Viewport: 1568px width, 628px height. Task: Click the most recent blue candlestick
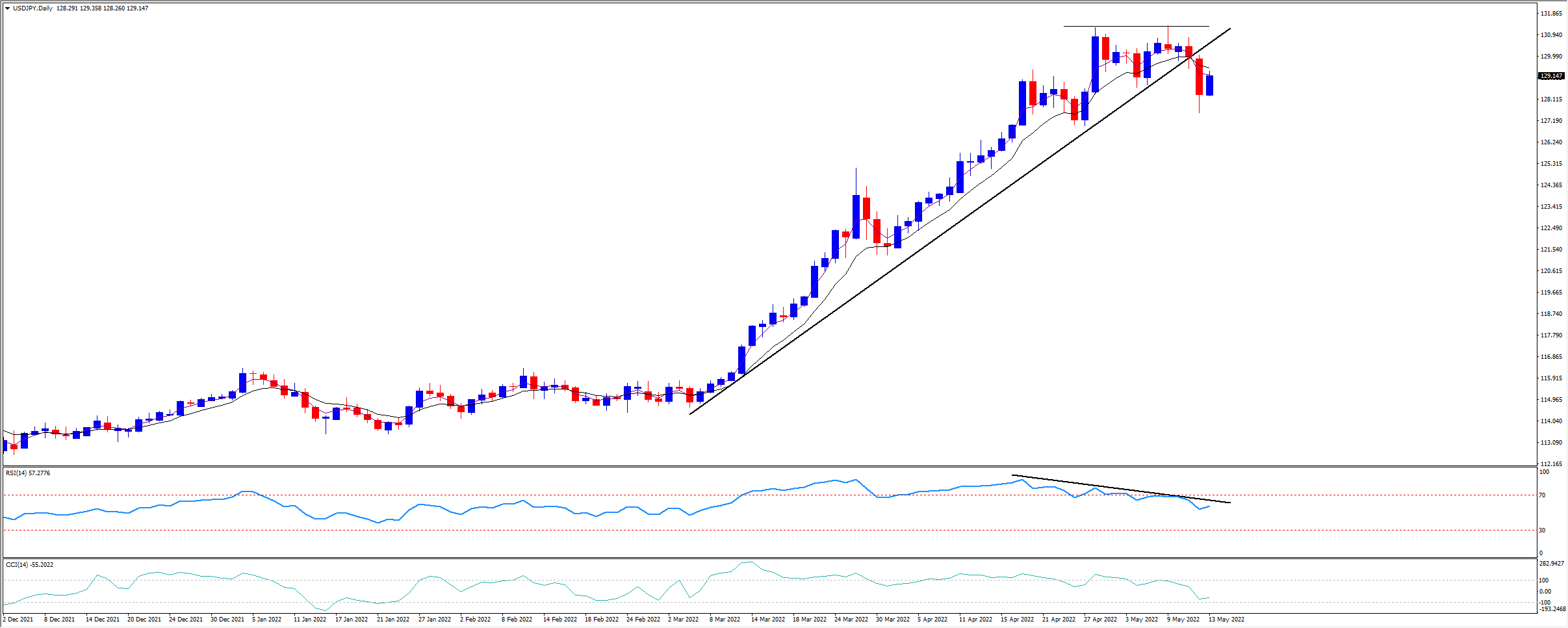point(1209,85)
